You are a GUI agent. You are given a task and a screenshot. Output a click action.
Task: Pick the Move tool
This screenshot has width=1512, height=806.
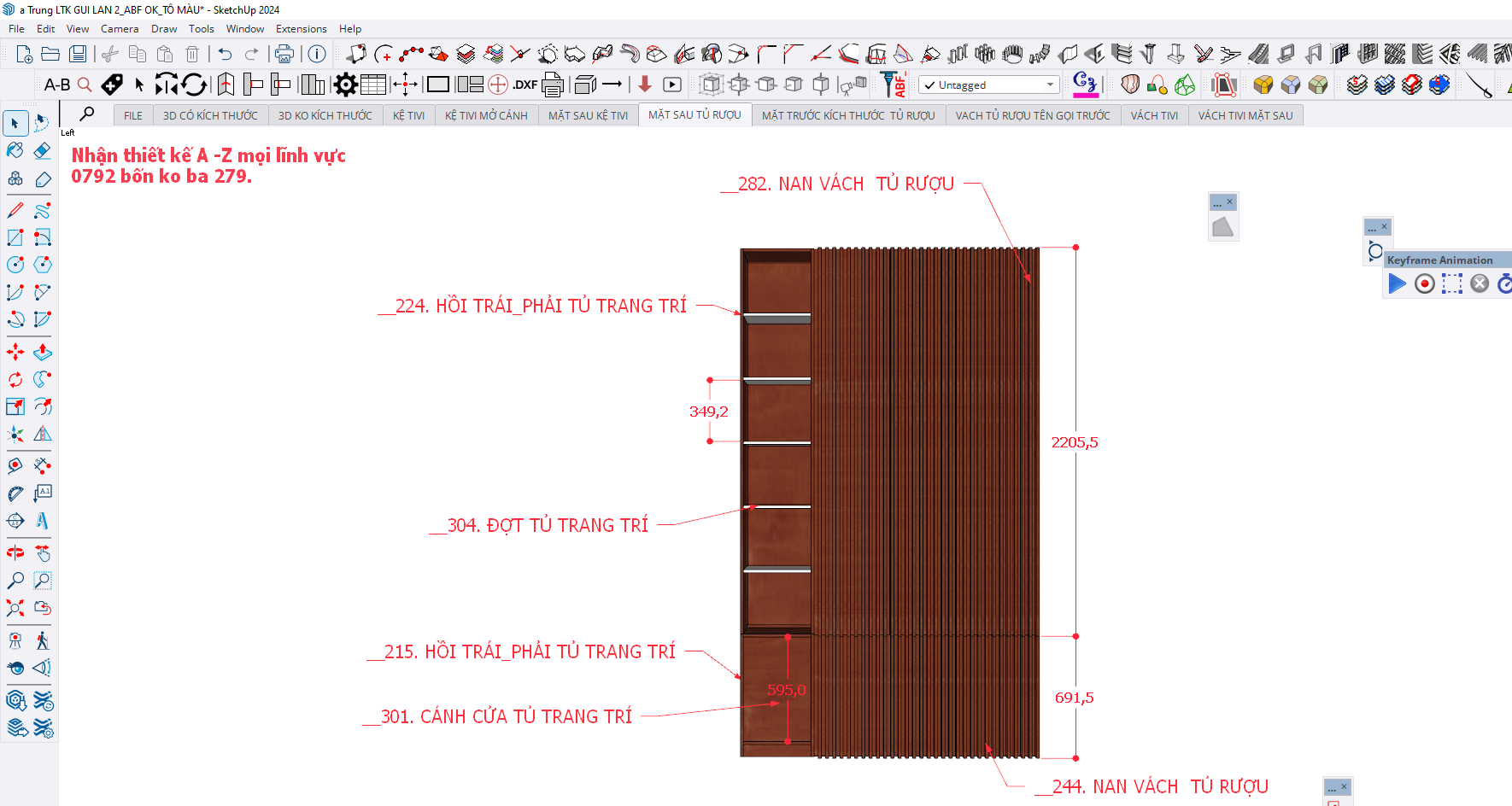point(15,352)
